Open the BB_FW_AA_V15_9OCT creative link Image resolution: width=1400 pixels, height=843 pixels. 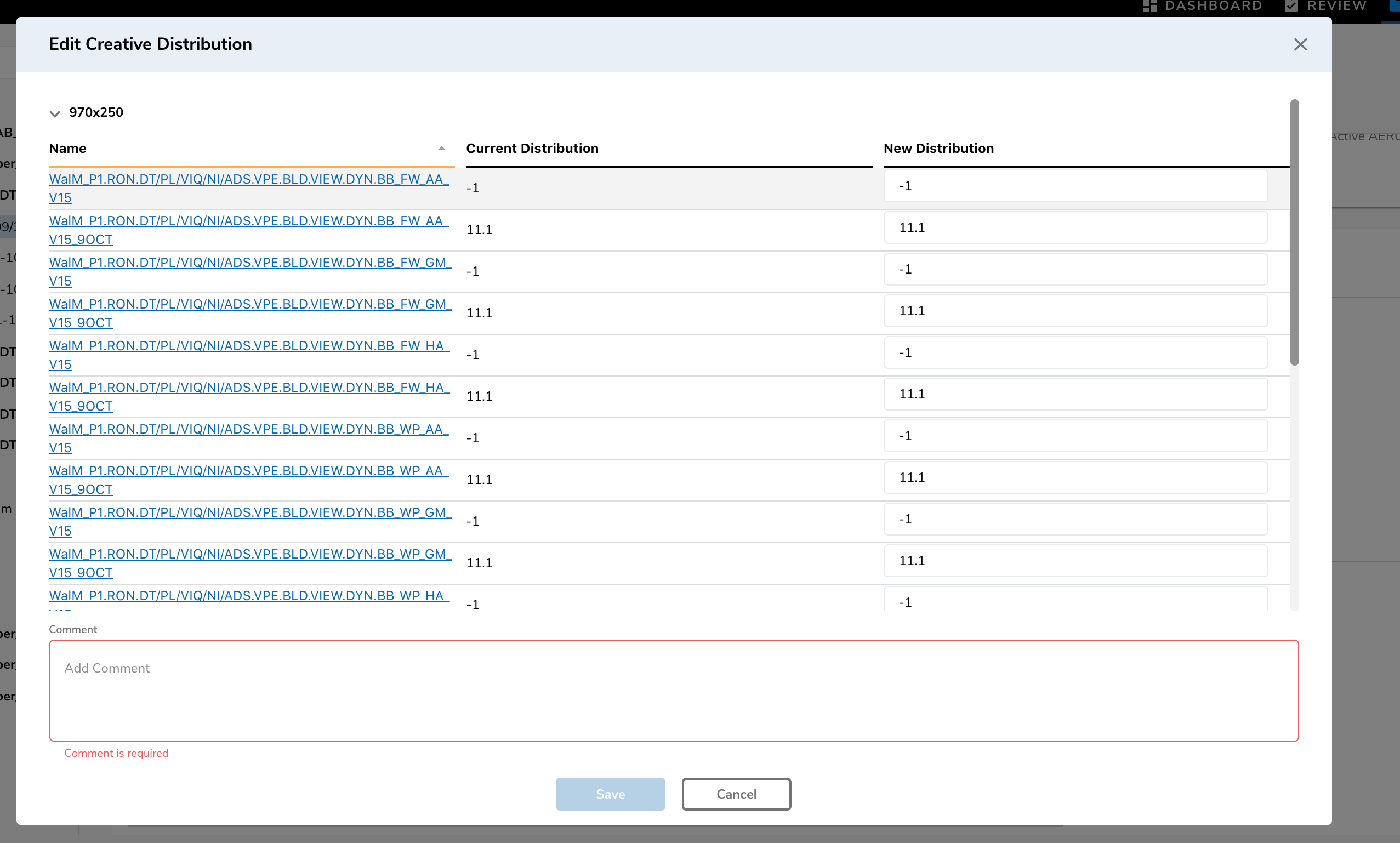(249, 221)
